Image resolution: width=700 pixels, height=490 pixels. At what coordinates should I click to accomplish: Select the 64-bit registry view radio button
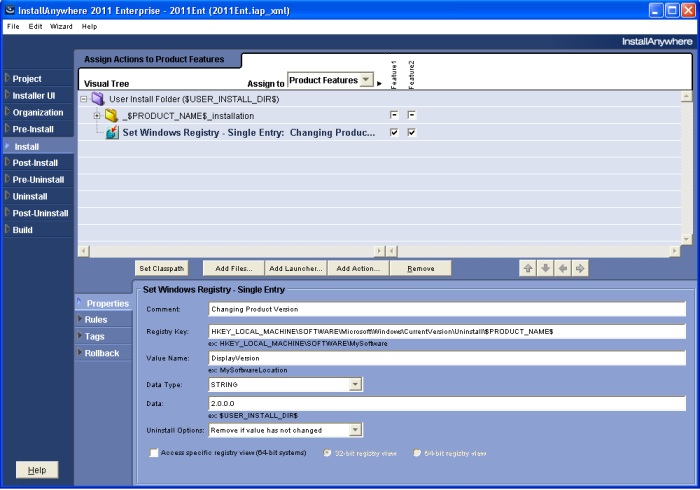click(x=417, y=453)
